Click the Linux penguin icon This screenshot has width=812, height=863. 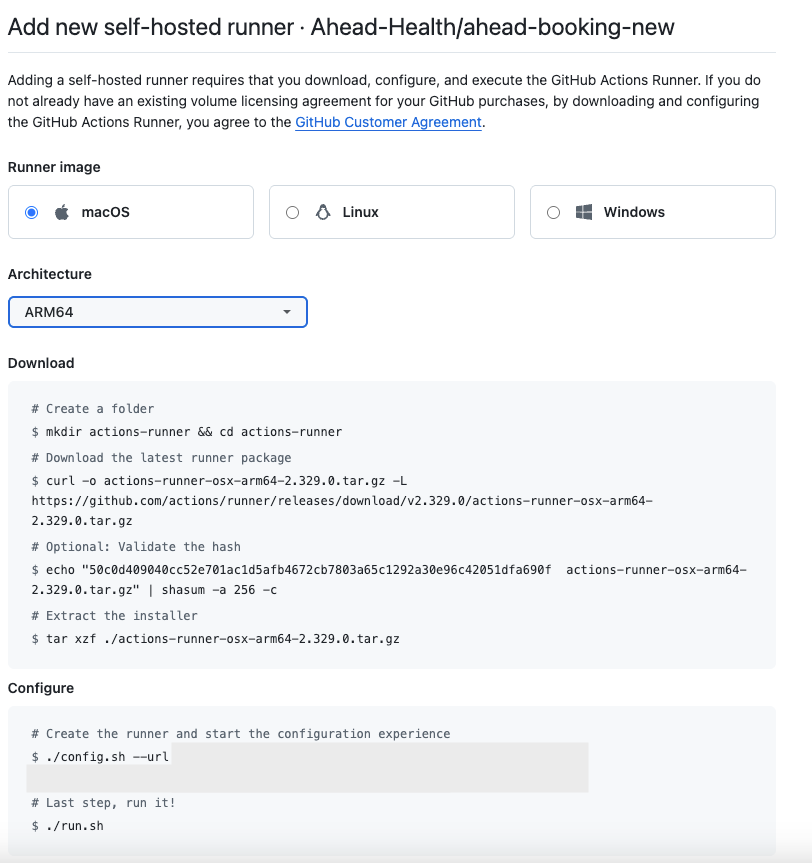(x=322, y=212)
